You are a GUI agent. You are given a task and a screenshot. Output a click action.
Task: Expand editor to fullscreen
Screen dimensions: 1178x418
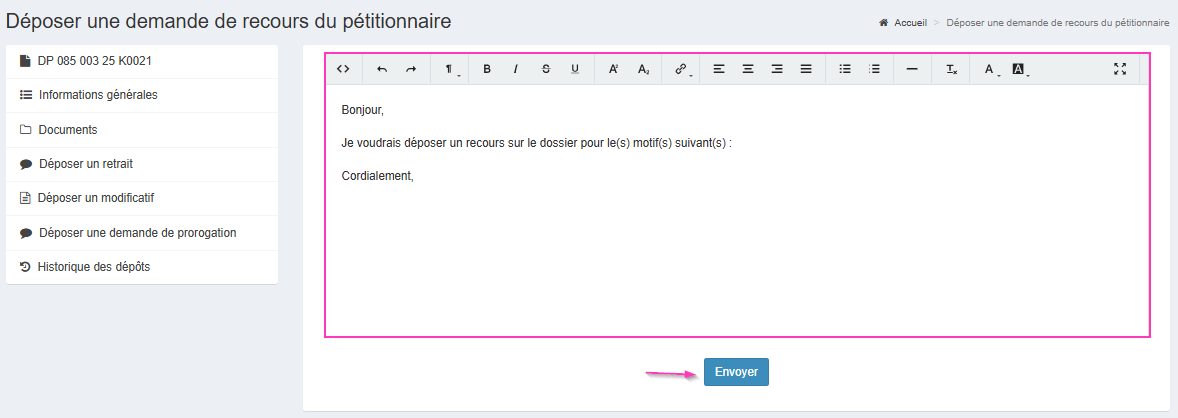click(1120, 69)
